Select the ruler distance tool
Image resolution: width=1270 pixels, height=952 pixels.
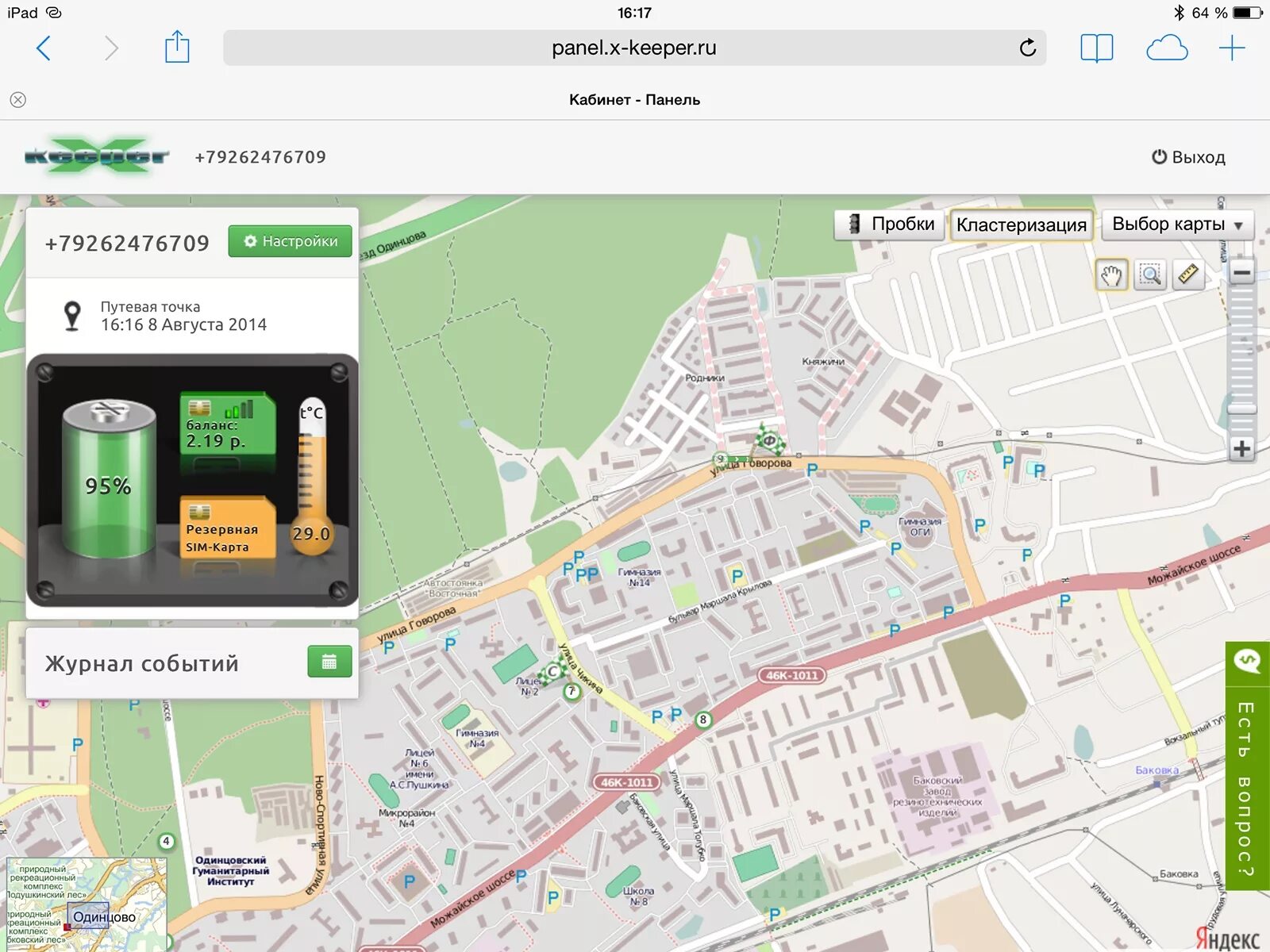(x=1188, y=275)
